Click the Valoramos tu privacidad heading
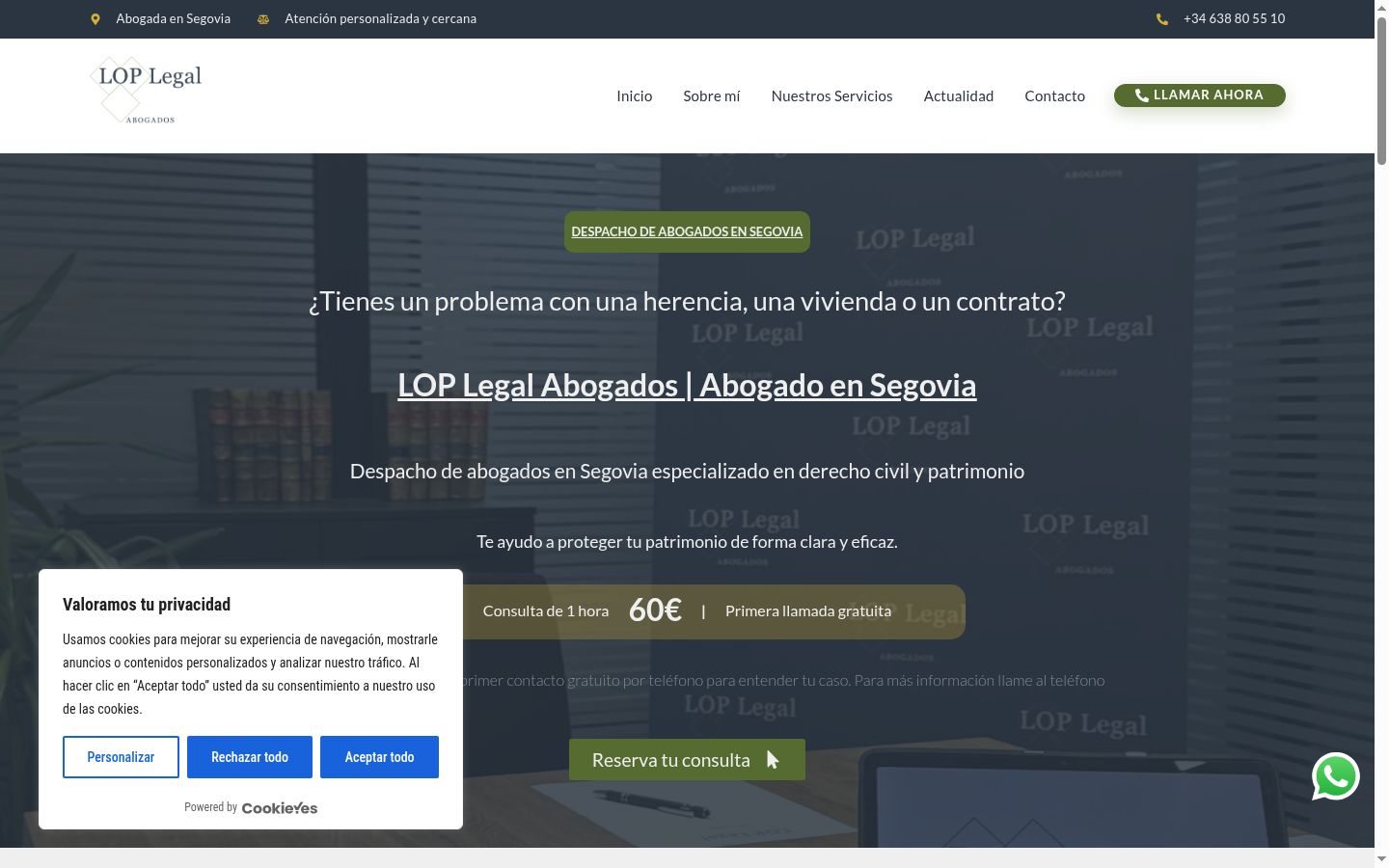The width and height of the screenshot is (1389, 868). (x=147, y=605)
